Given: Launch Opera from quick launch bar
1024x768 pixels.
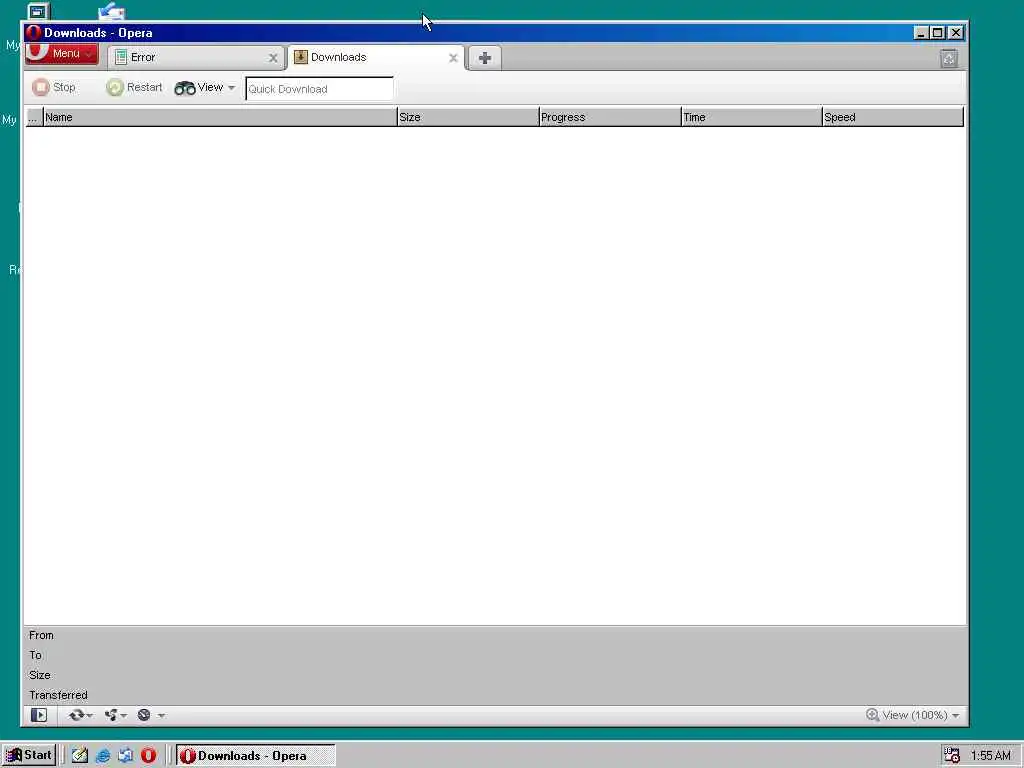Looking at the screenshot, I should pyautogui.click(x=149, y=756).
